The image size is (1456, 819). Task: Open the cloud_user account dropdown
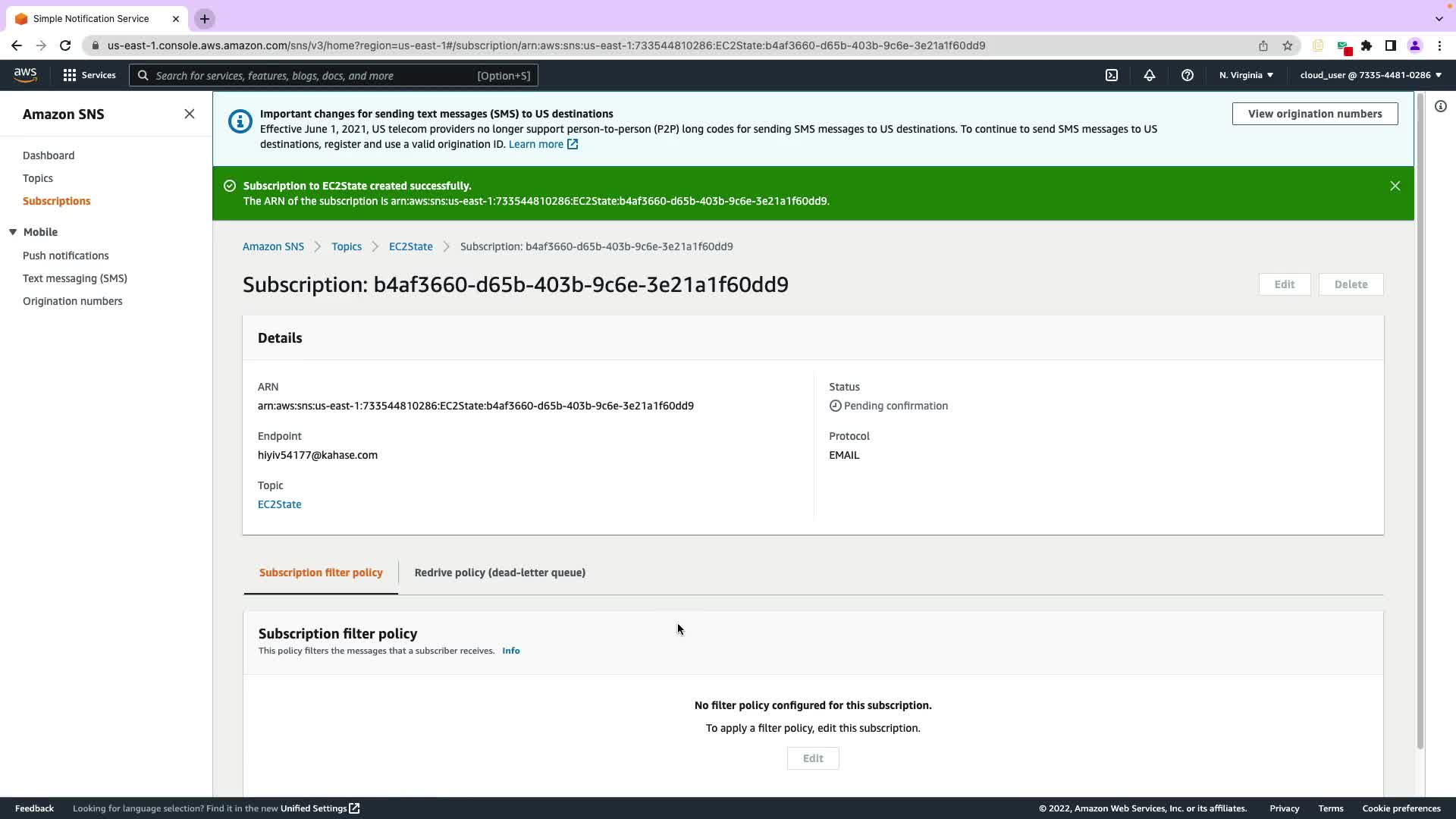[x=1370, y=75]
